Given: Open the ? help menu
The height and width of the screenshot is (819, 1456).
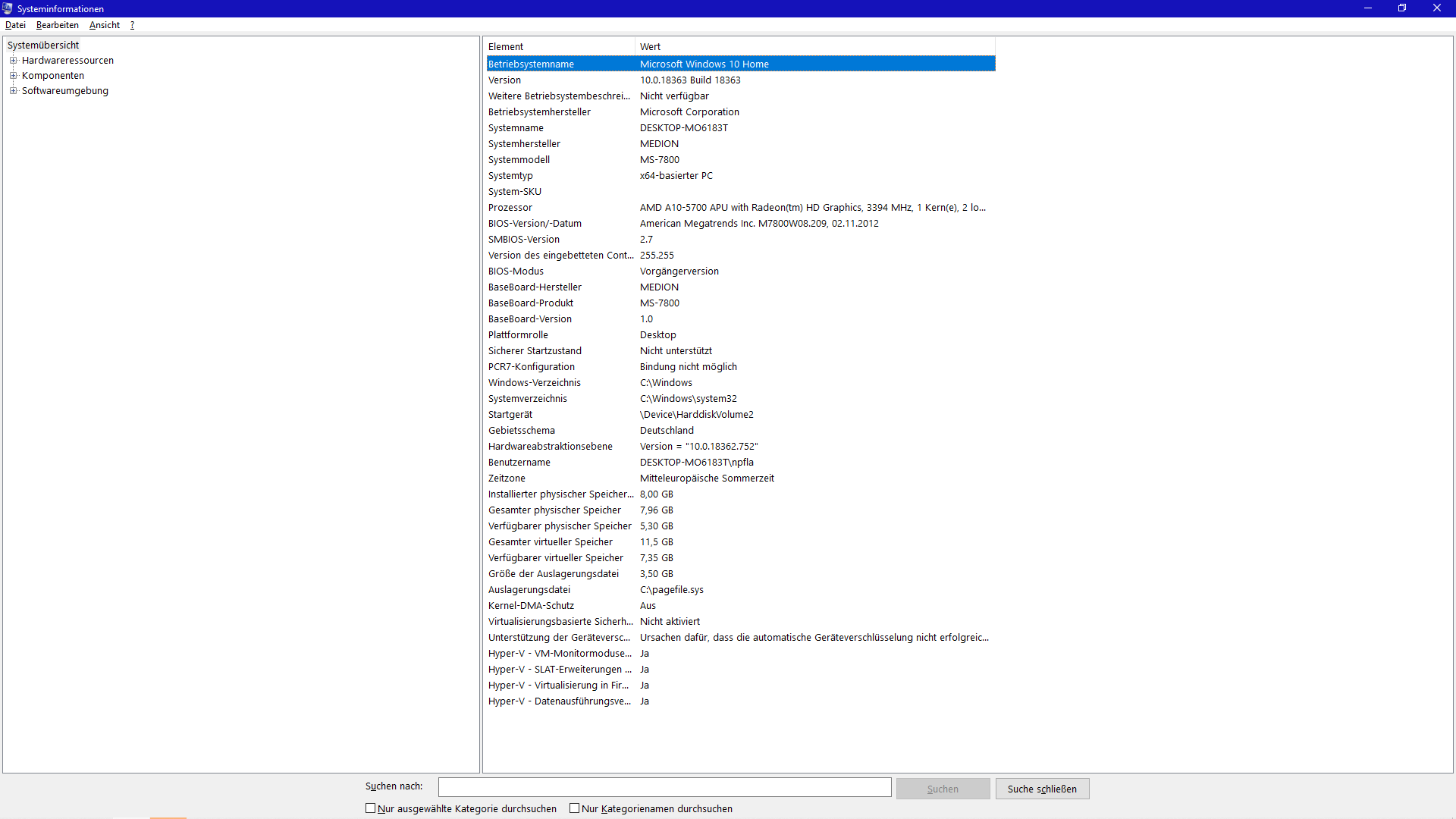Looking at the screenshot, I should pyautogui.click(x=132, y=25).
